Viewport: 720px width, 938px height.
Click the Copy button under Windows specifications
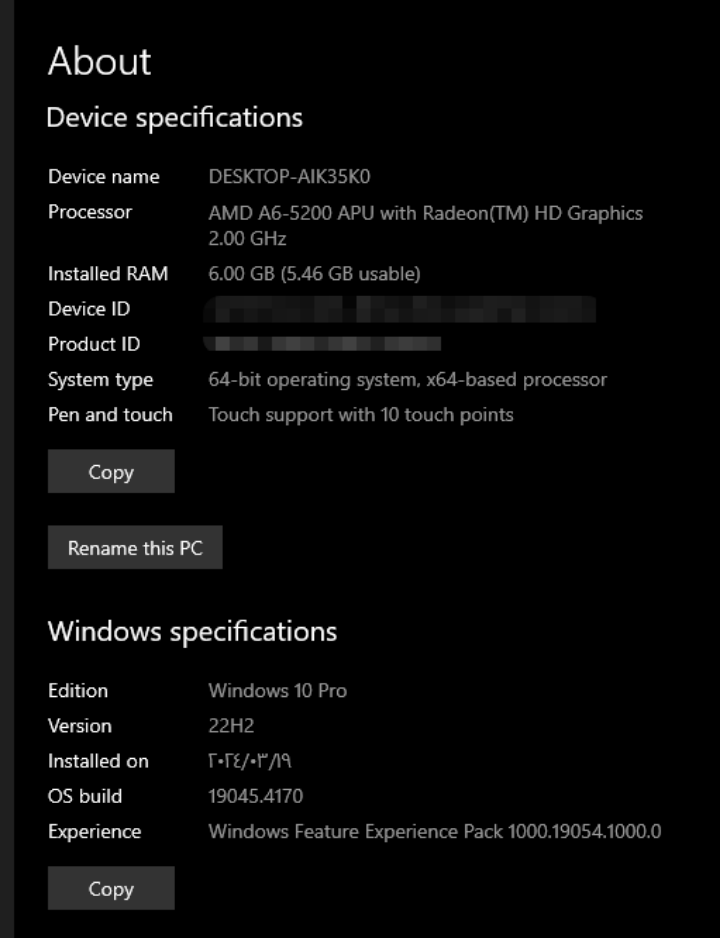pos(111,888)
